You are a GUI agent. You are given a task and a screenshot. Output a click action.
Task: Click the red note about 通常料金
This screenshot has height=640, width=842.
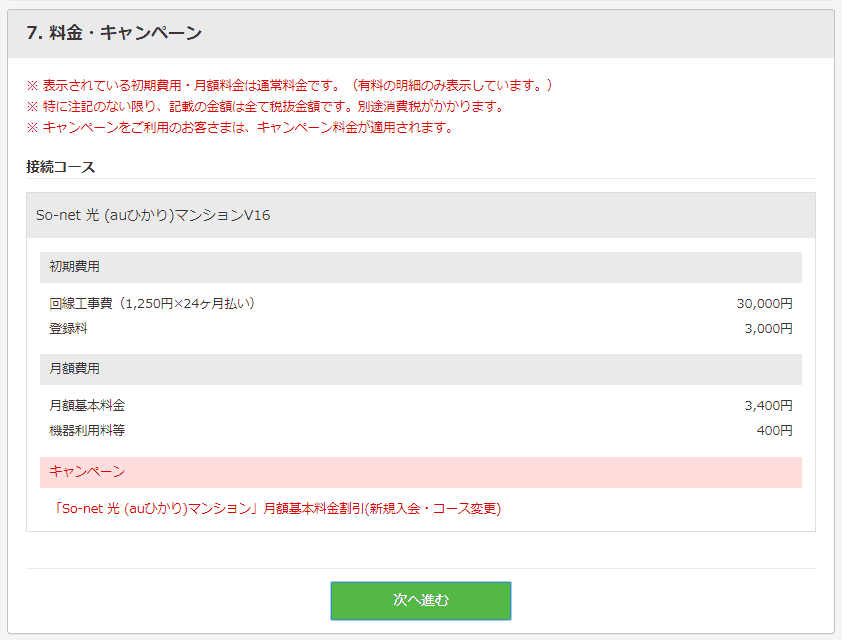[x=289, y=85]
